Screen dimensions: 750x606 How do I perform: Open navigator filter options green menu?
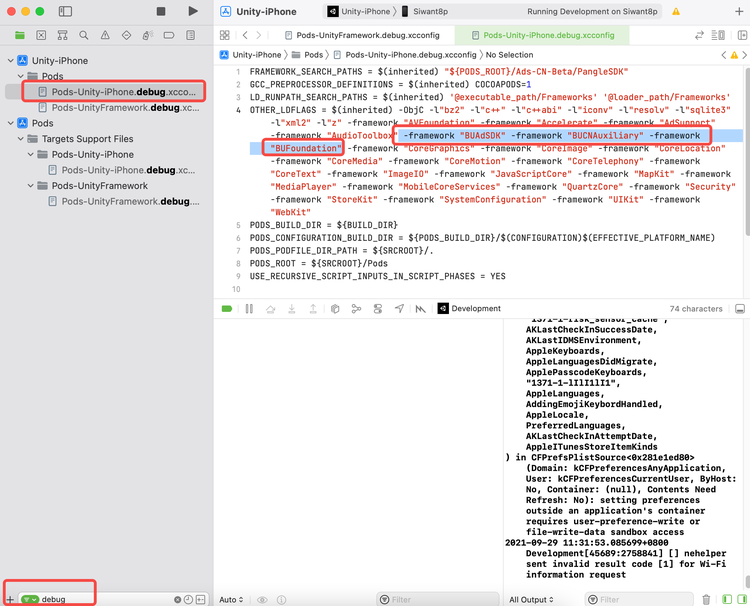click(30, 599)
